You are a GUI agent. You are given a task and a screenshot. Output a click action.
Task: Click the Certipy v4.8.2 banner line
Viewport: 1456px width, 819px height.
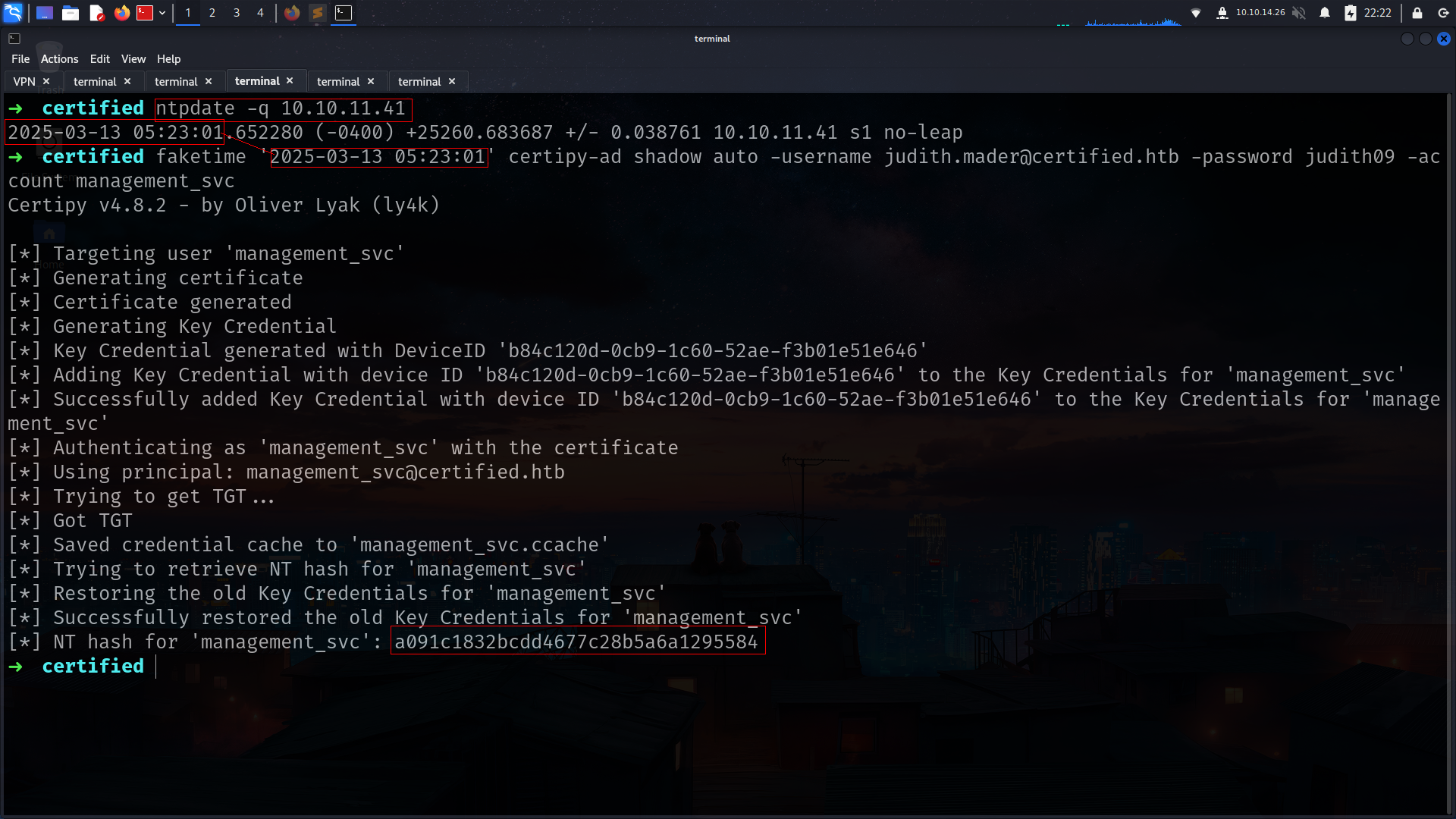coord(224,205)
